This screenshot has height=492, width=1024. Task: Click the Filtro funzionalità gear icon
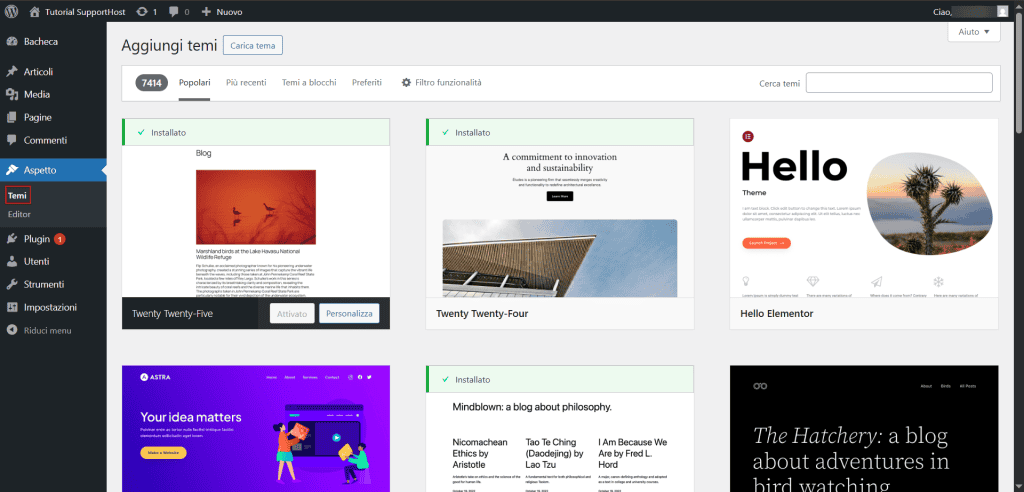pyautogui.click(x=406, y=83)
